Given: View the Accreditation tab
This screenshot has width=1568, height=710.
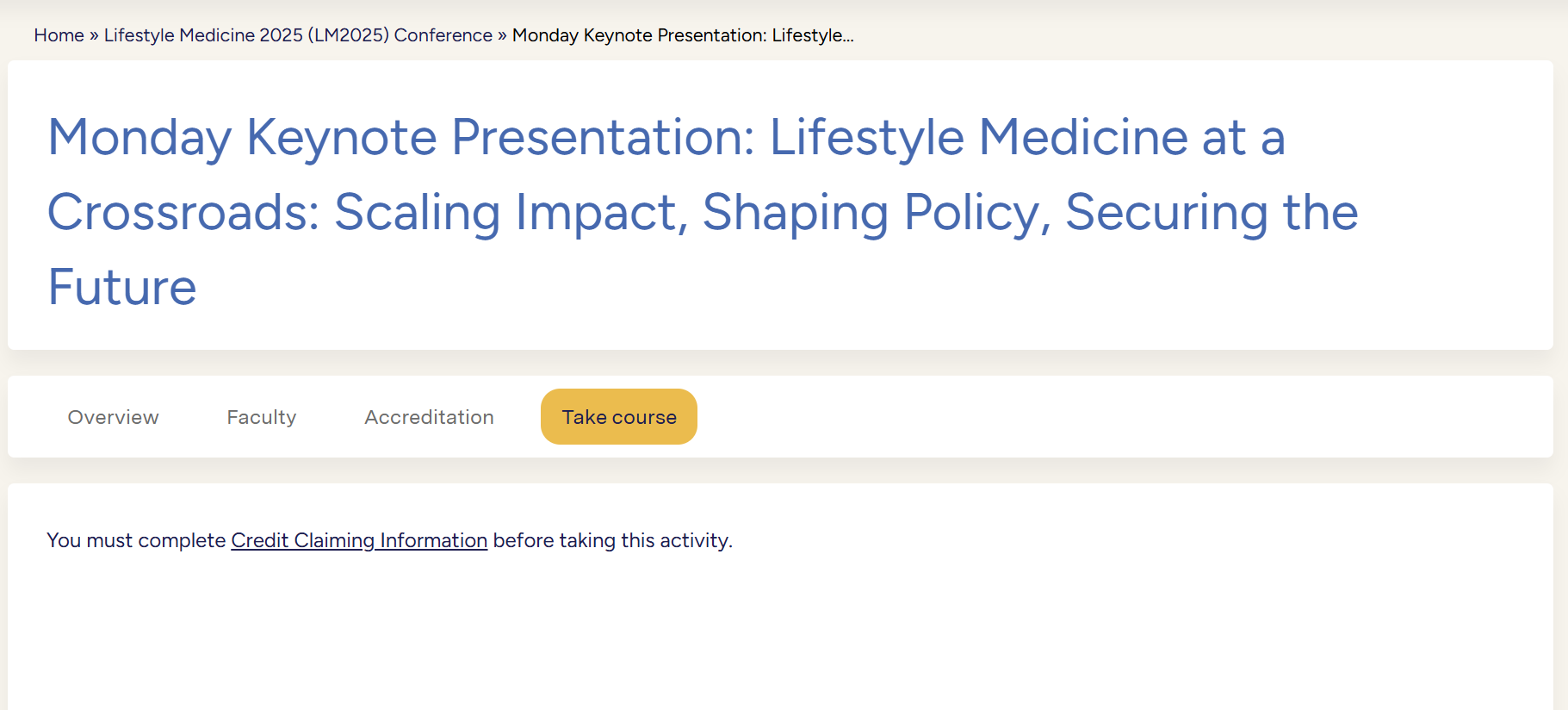Looking at the screenshot, I should click(429, 417).
